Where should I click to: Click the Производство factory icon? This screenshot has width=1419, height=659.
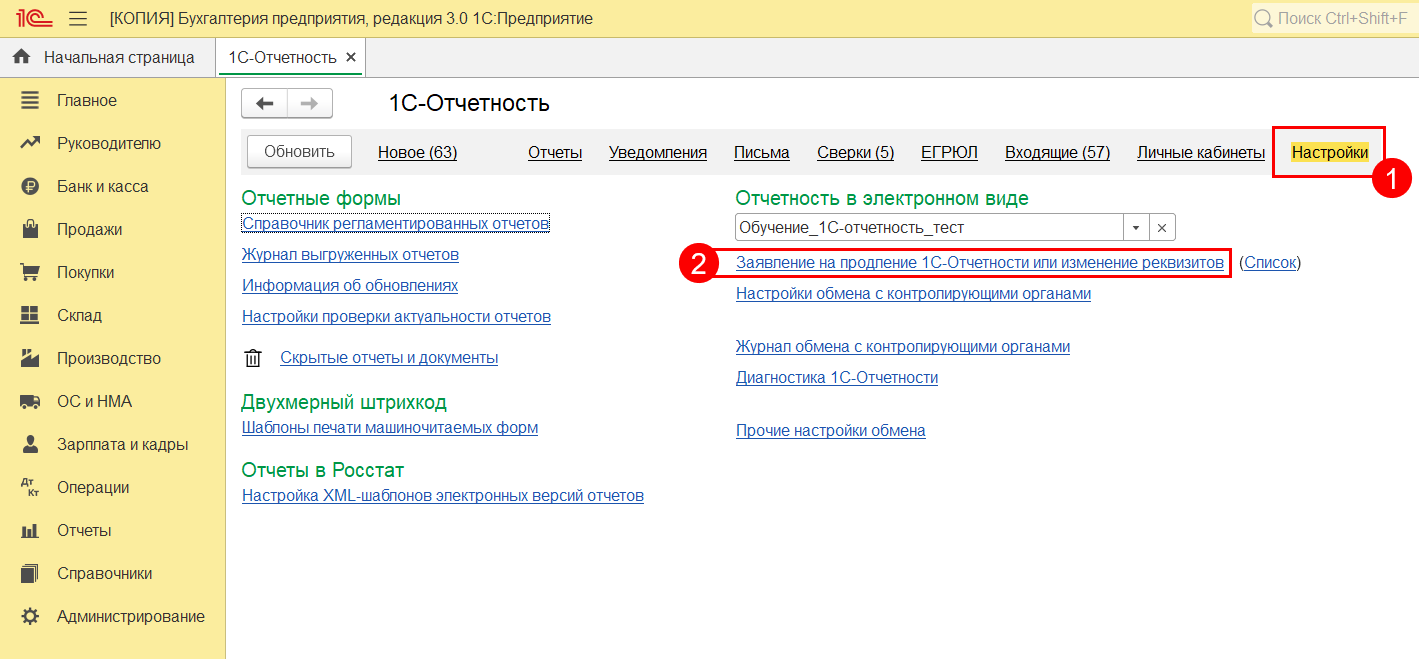point(30,359)
